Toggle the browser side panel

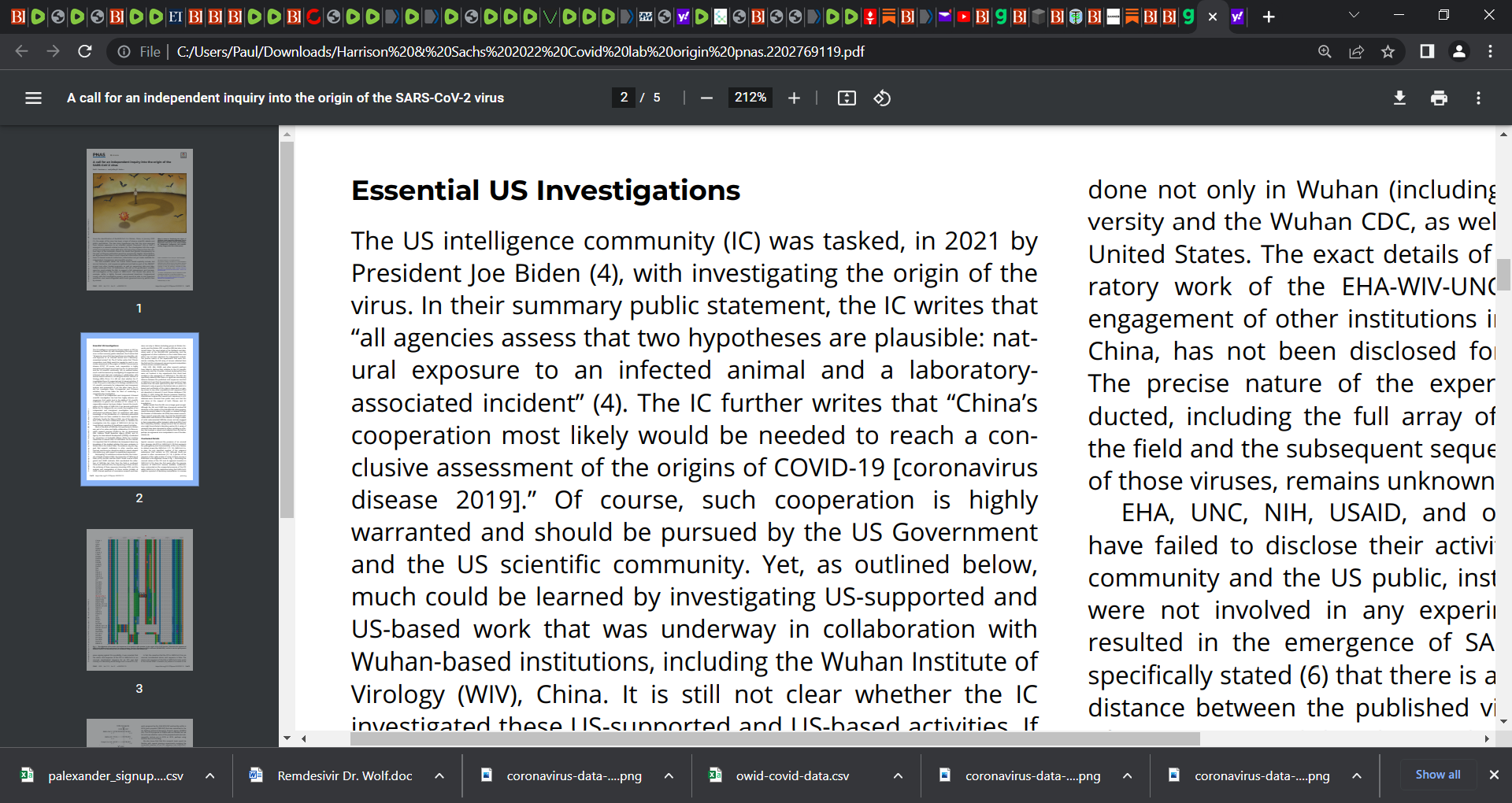pyautogui.click(x=1426, y=51)
